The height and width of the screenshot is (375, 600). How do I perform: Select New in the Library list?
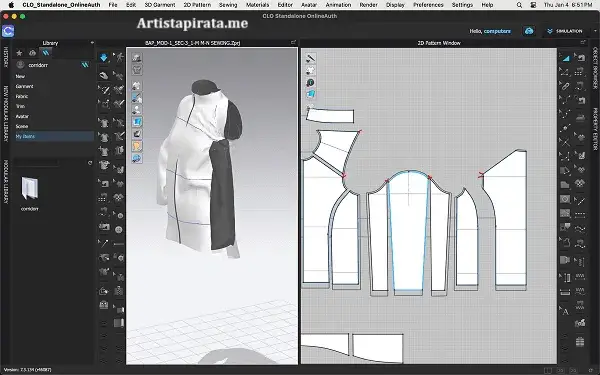(x=20, y=77)
